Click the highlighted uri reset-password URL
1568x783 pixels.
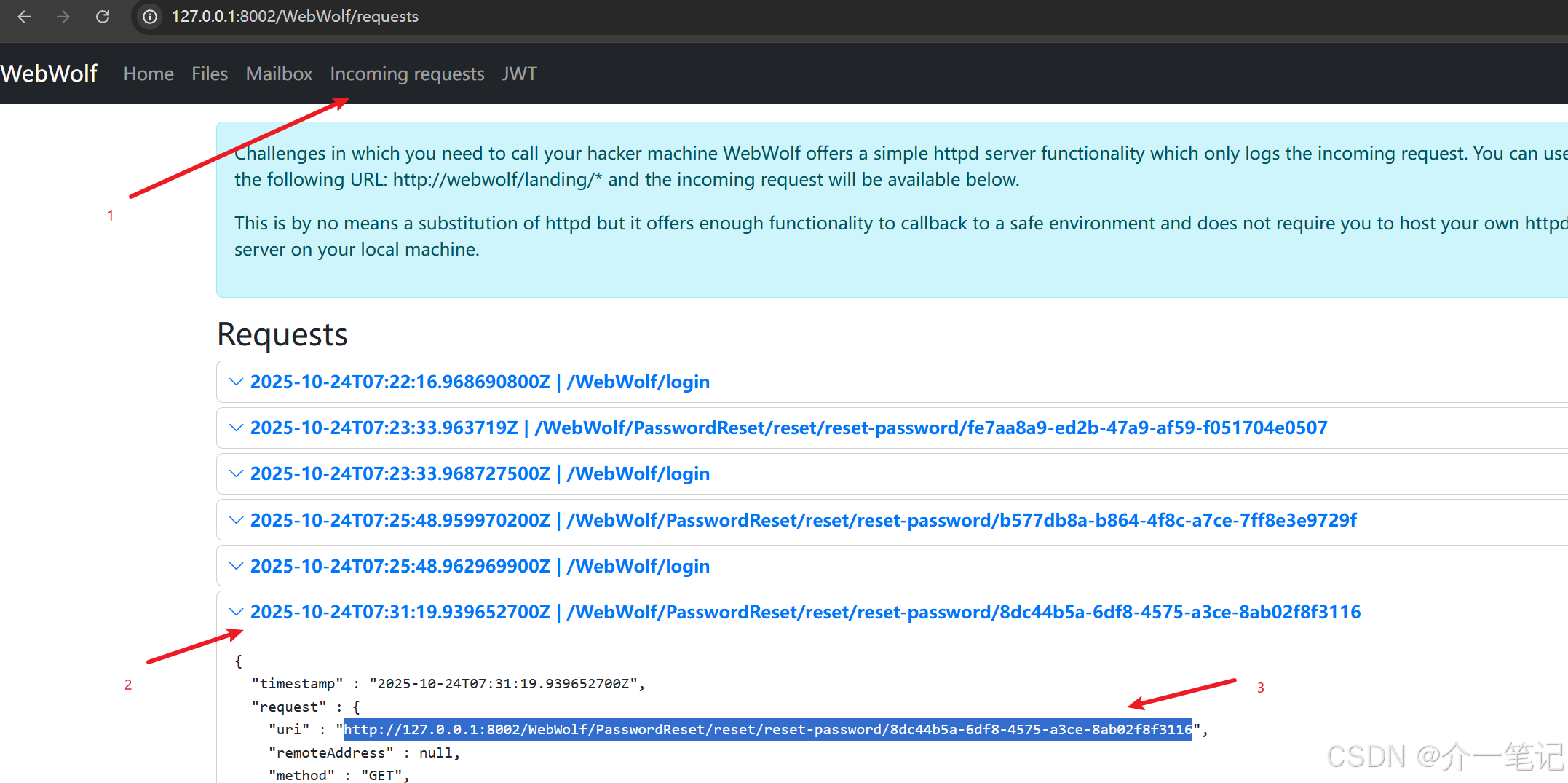[x=768, y=729]
